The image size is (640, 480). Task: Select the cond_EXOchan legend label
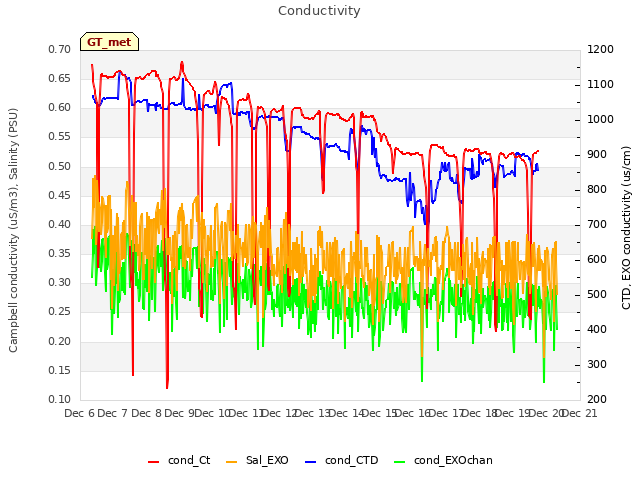tap(453, 460)
